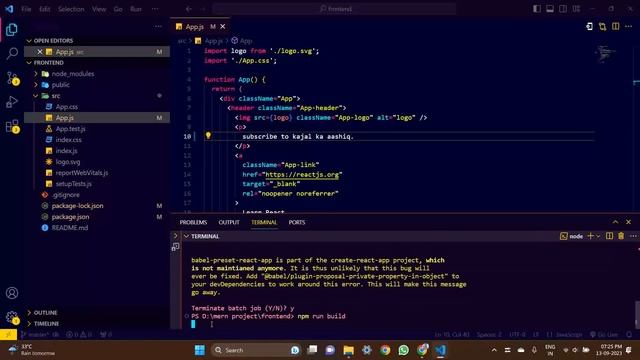Follow the https://reactjs.org link in code
The image size is (640, 360).
(302, 174)
